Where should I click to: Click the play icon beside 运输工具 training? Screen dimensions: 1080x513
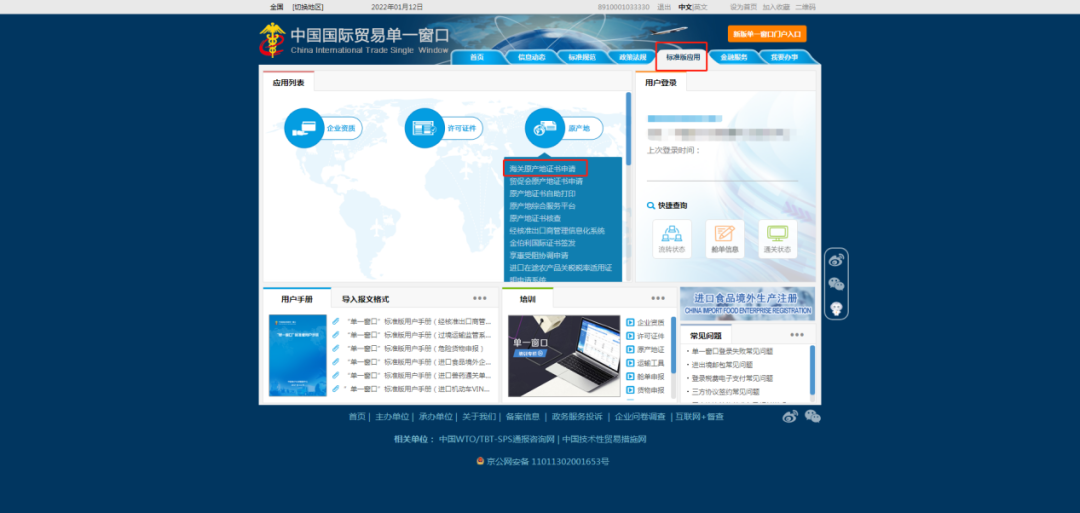pos(630,363)
